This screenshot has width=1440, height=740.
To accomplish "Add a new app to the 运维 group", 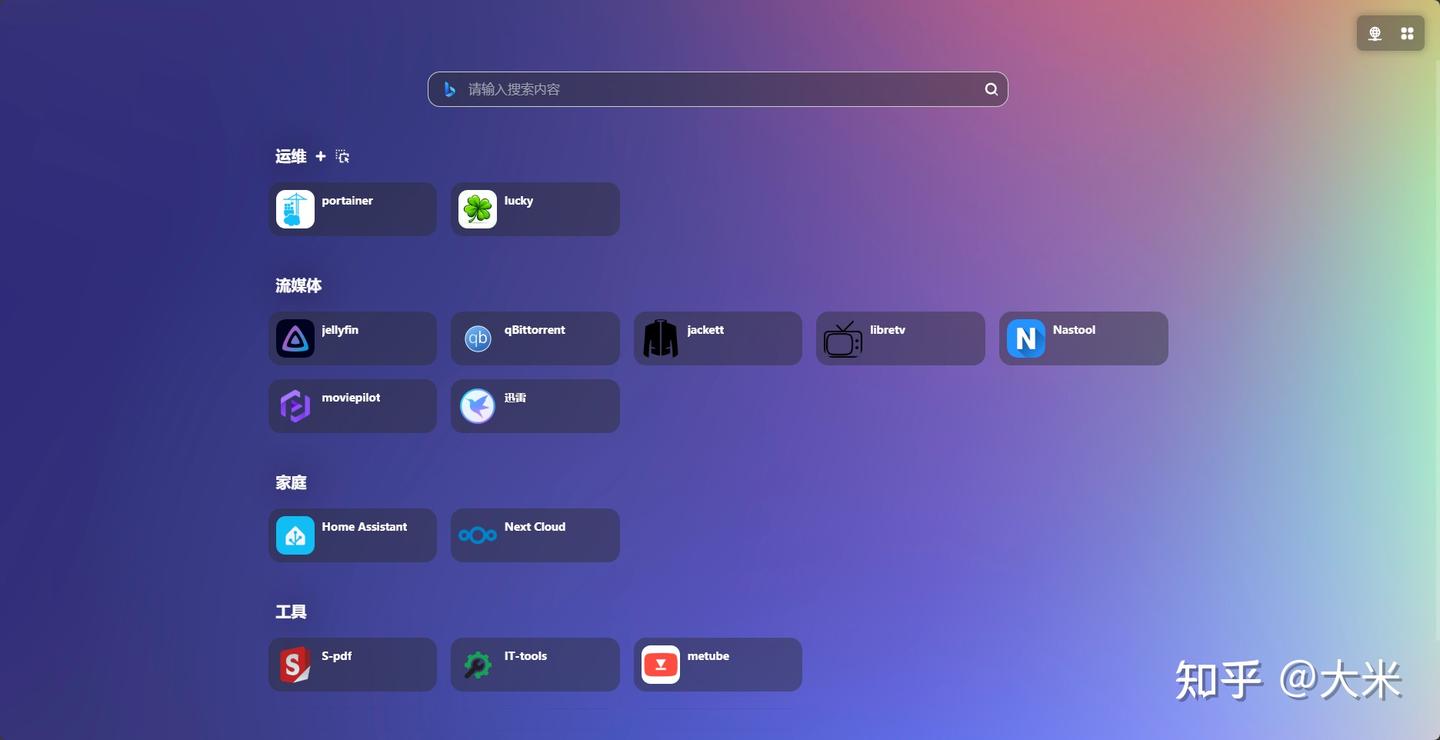I will (x=320, y=156).
